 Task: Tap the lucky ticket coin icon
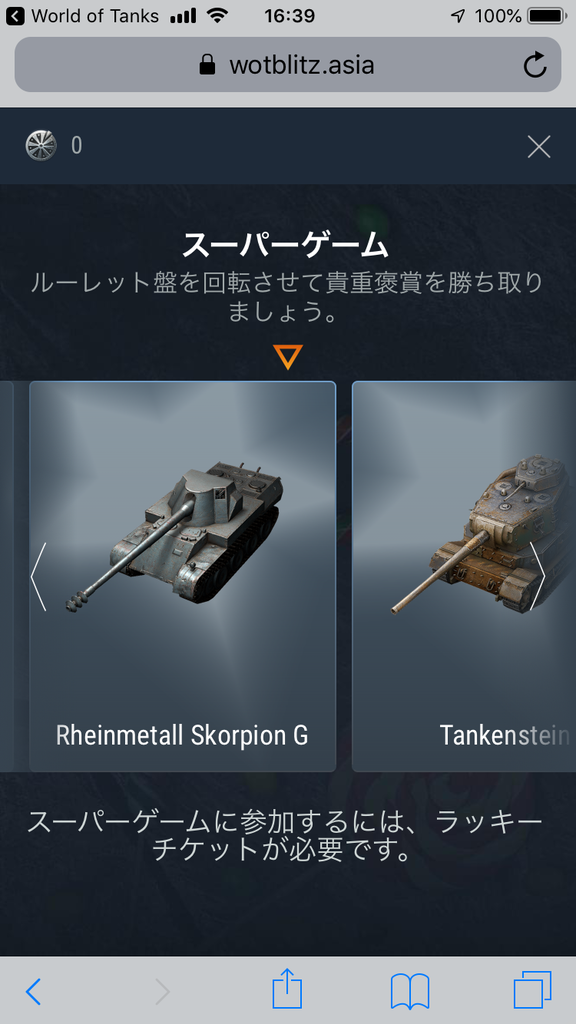point(41,146)
